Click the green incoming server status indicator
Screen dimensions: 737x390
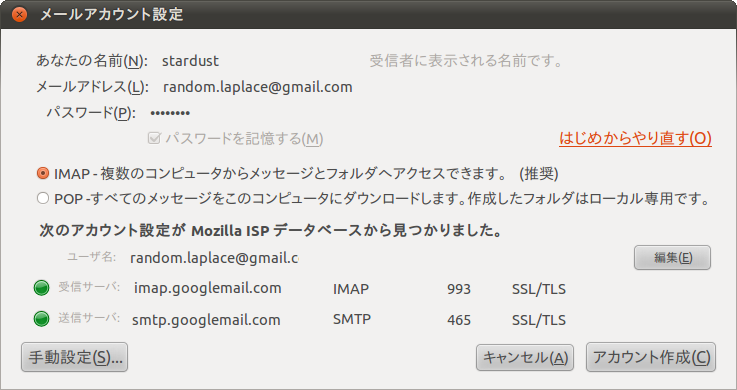click(41, 288)
